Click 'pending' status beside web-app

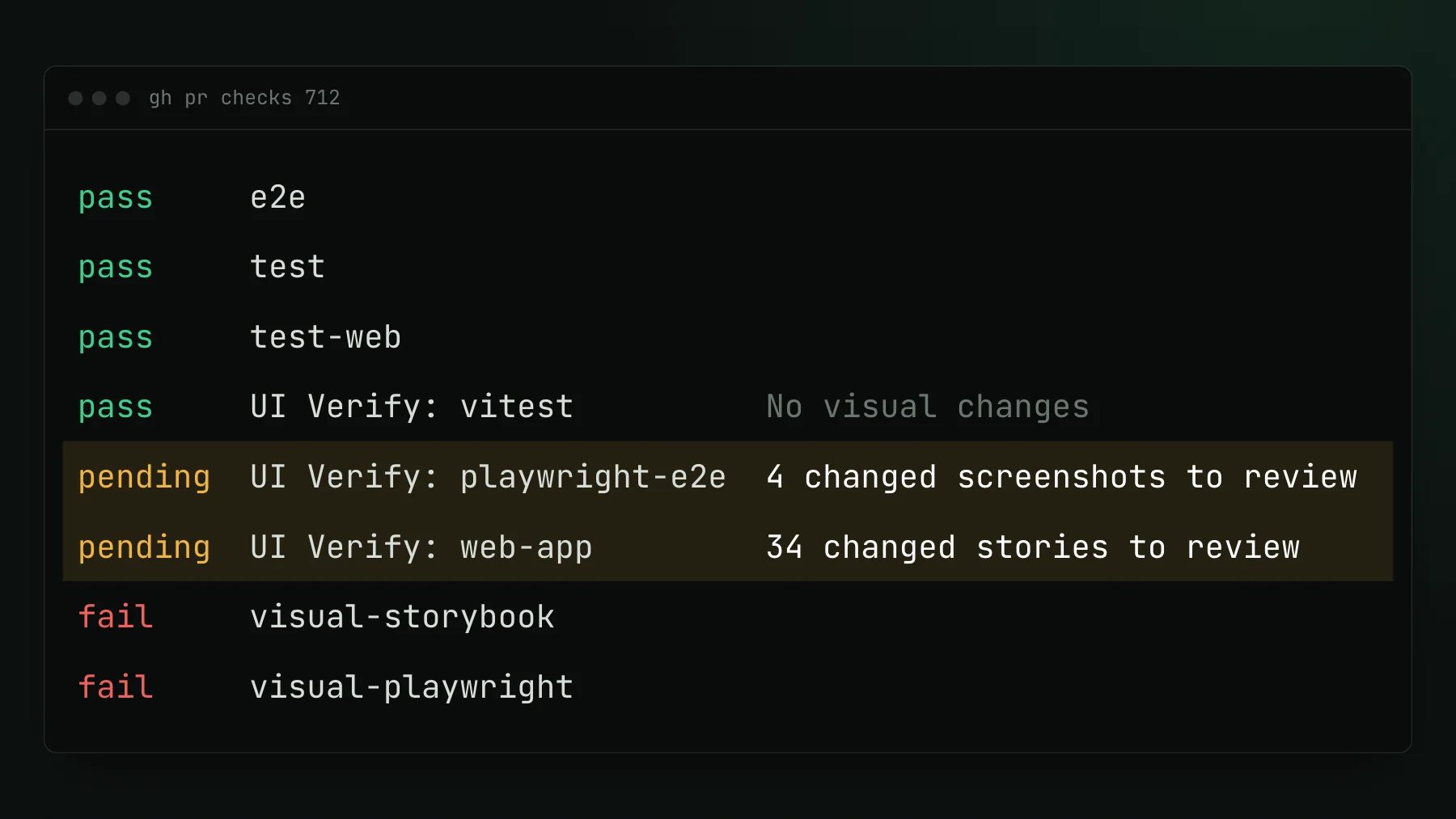(x=145, y=547)
